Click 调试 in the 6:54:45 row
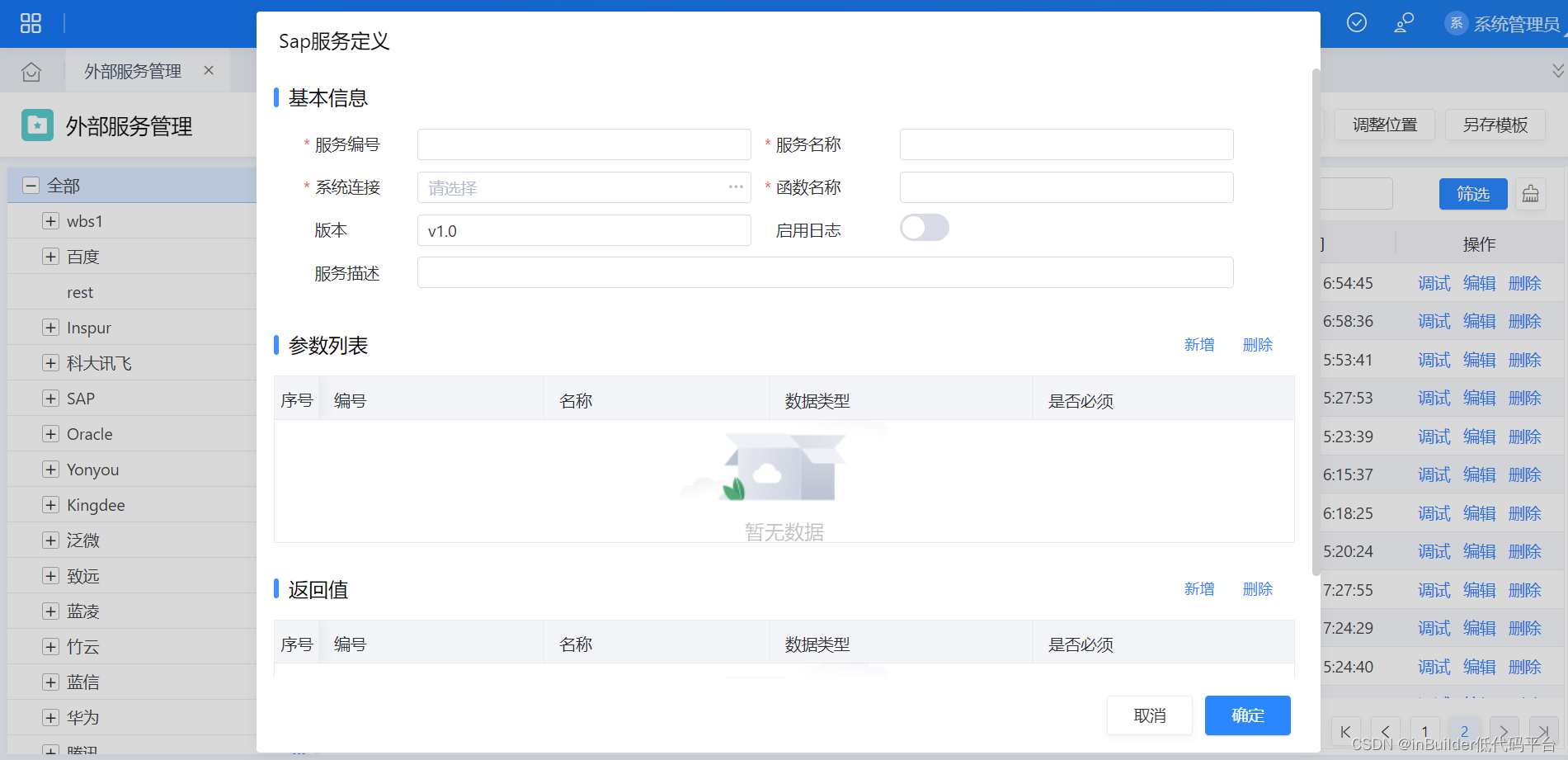The width and height of the screenshot is (1568, 760). click(1434, 283)
